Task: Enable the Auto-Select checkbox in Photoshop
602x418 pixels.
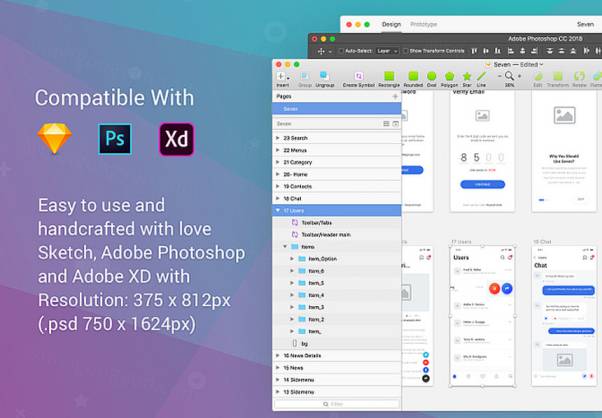Action: click(341, 50)
